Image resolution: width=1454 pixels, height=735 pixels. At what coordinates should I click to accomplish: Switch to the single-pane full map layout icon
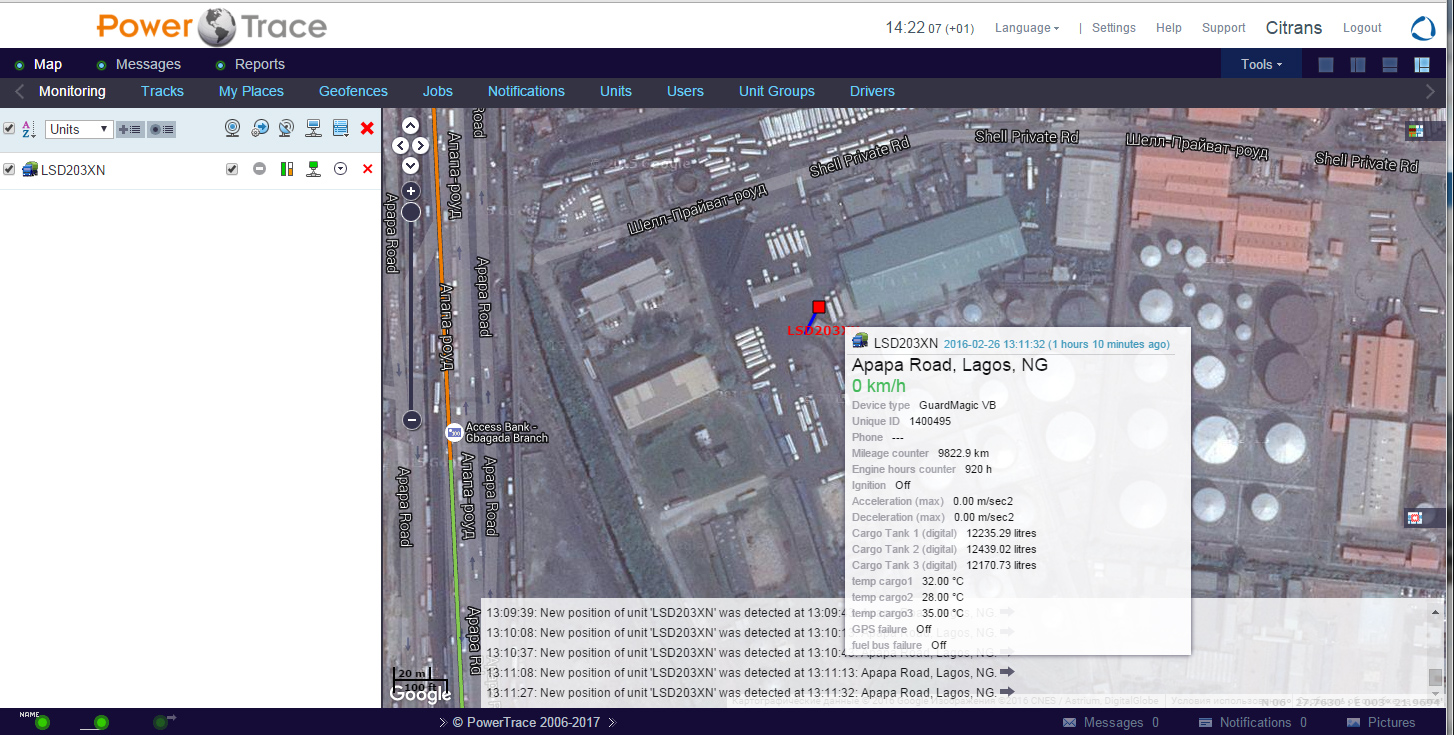coord(1326,65)
